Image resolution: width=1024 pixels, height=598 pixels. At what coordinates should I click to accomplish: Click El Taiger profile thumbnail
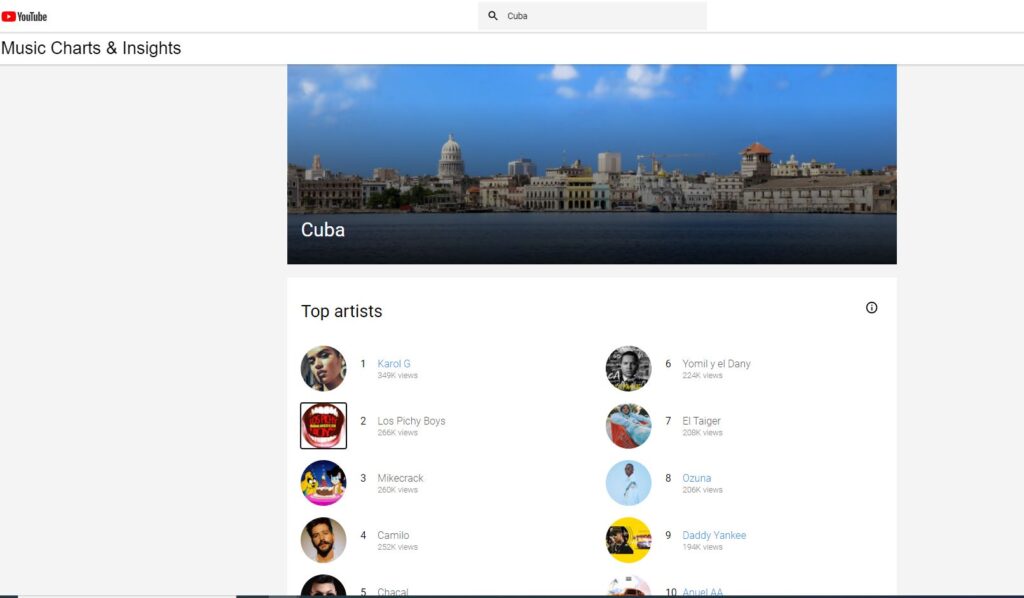tap(628, 426)
